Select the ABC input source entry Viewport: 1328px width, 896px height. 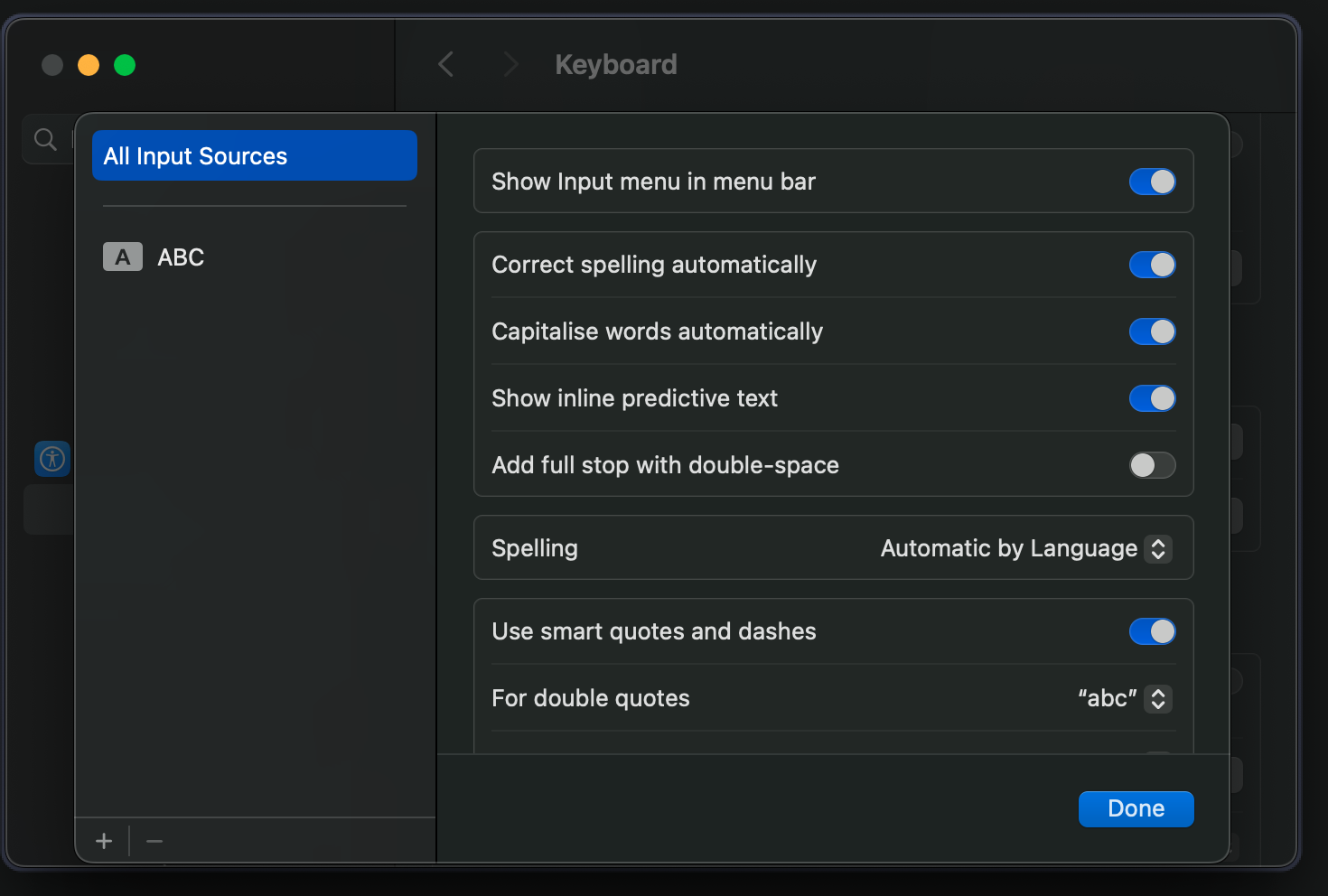[181, 257]
